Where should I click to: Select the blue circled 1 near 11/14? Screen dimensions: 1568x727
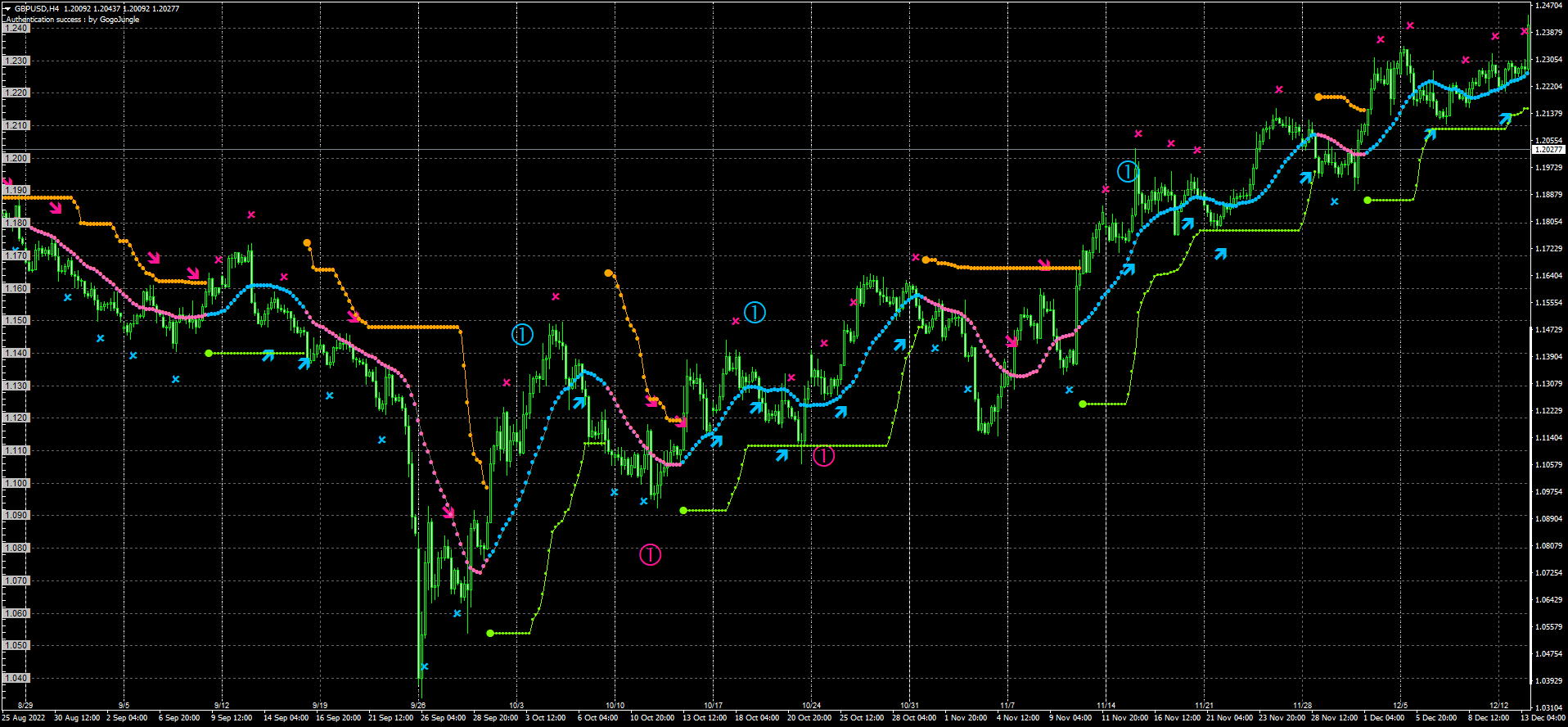1128,171
